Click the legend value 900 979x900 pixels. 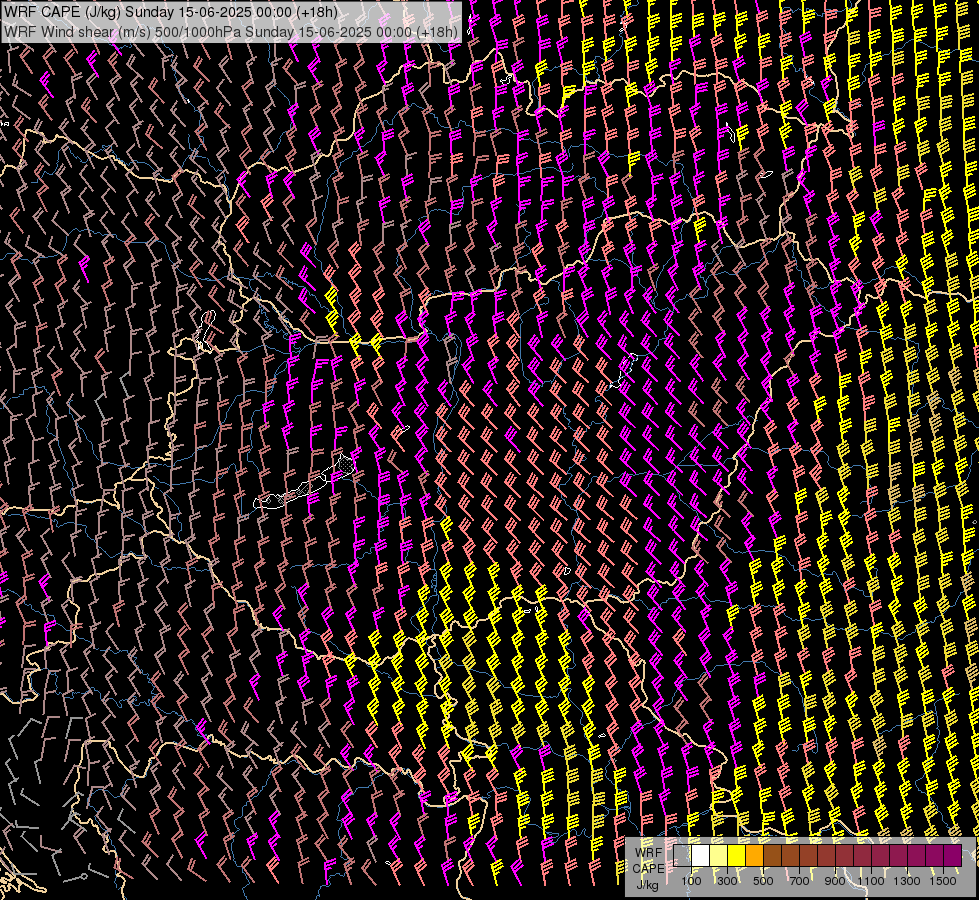(835, 881)
